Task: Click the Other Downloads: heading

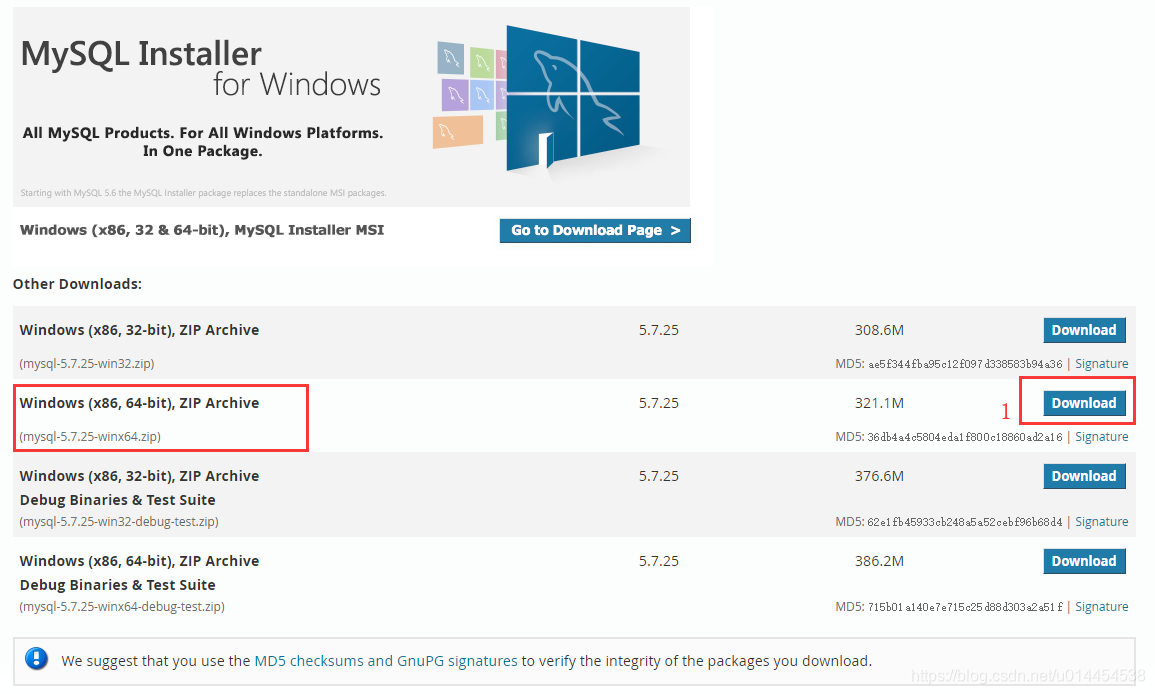Action: (77, 284)
